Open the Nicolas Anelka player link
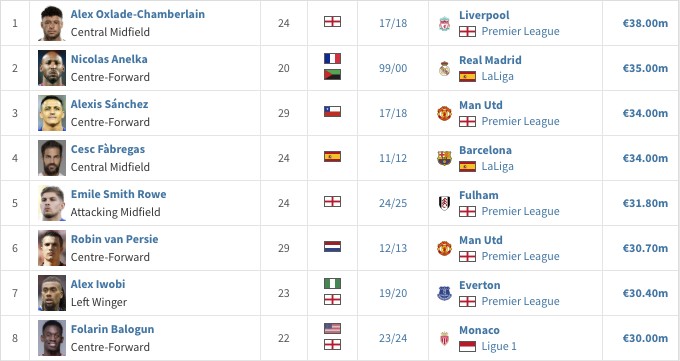Viewport: 680px width, 361px height. point(109,59)
